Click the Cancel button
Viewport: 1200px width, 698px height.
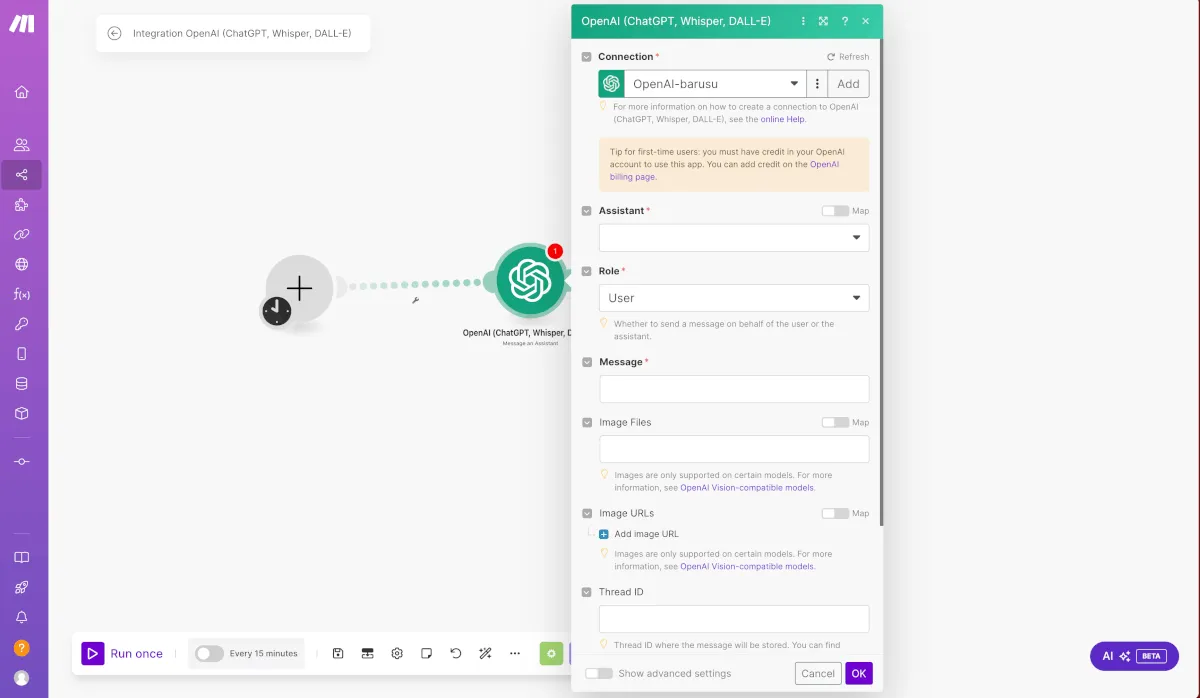pyautogui.click(x=818, y=673)
